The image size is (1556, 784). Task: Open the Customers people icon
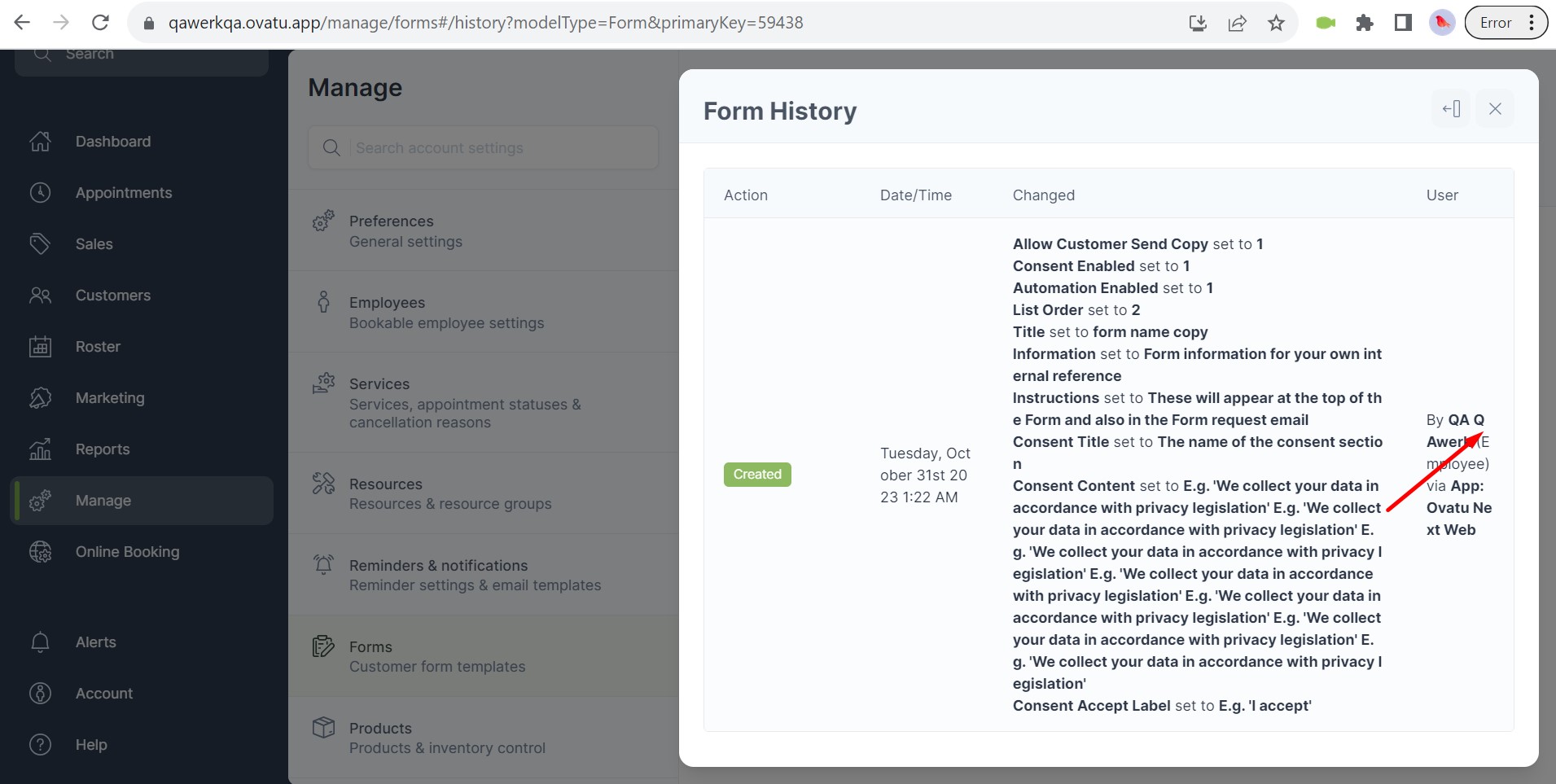(x=40, y=296)
